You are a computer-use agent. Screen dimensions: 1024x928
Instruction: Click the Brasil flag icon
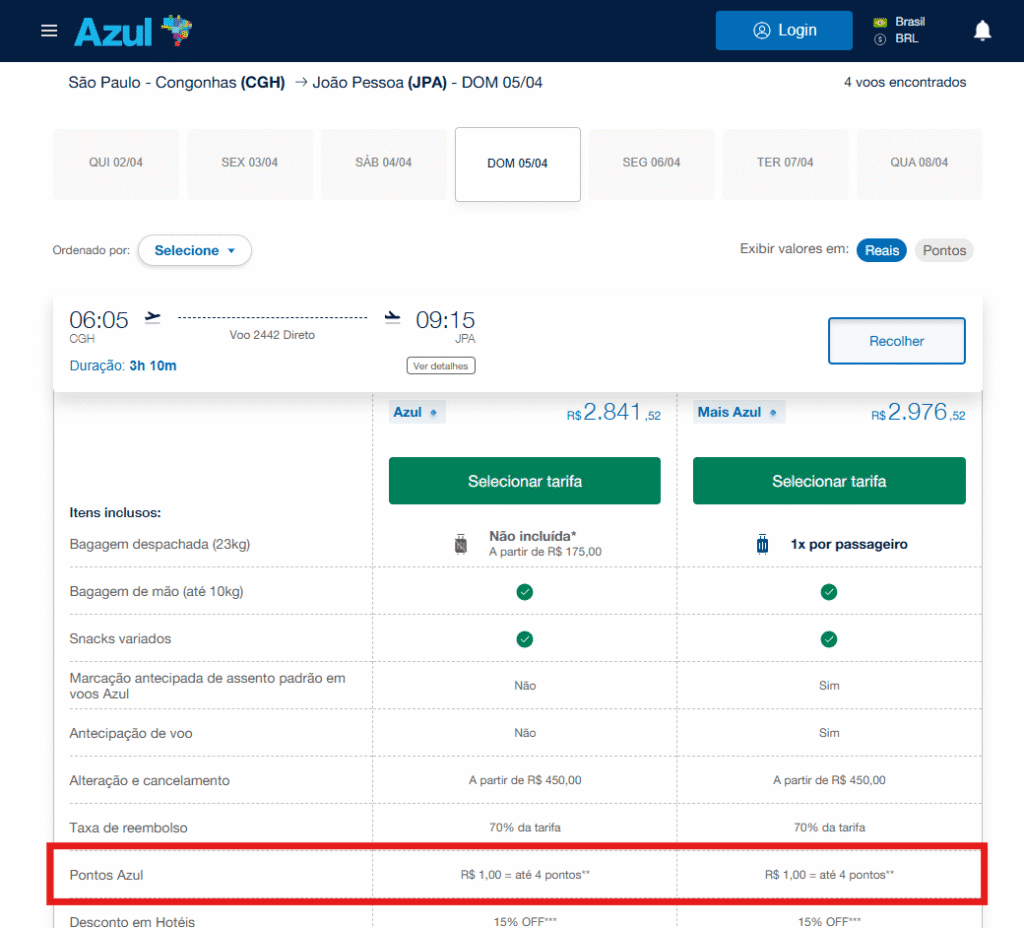pyautogui.click(x=880, y=21)
